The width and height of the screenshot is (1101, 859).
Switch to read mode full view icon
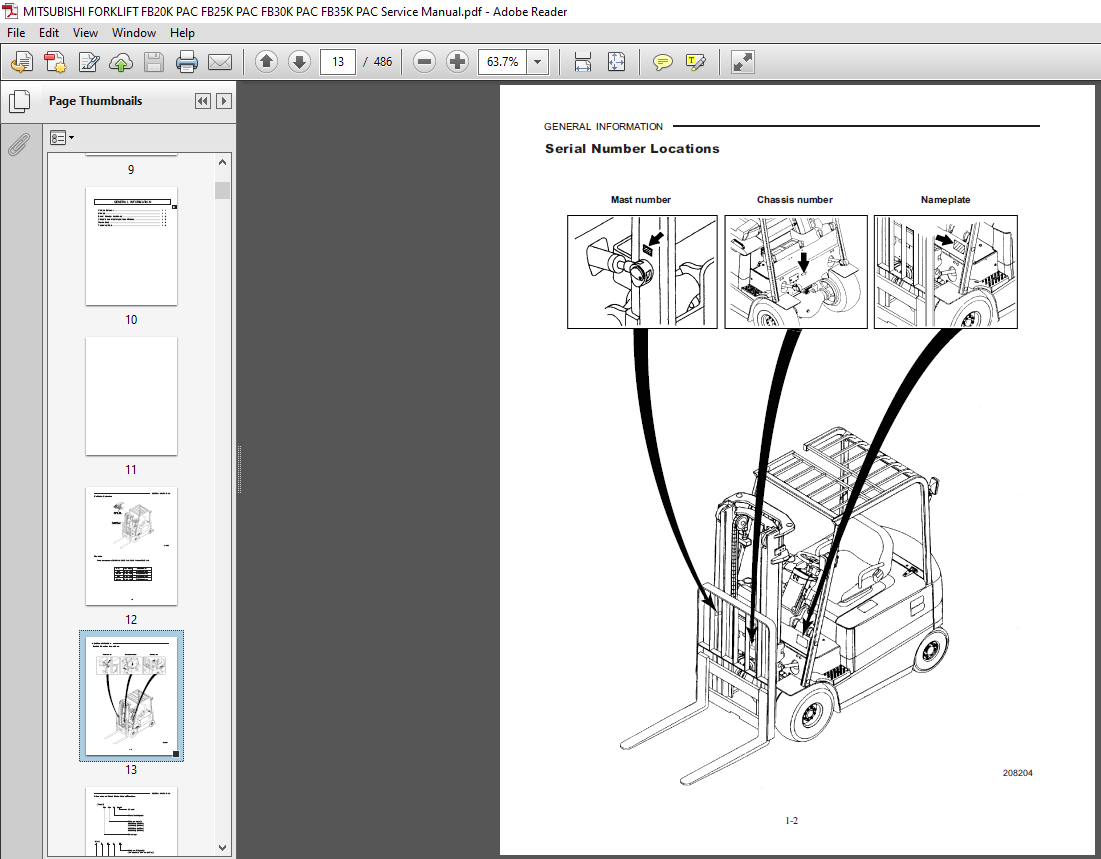(x=742, y=62)
